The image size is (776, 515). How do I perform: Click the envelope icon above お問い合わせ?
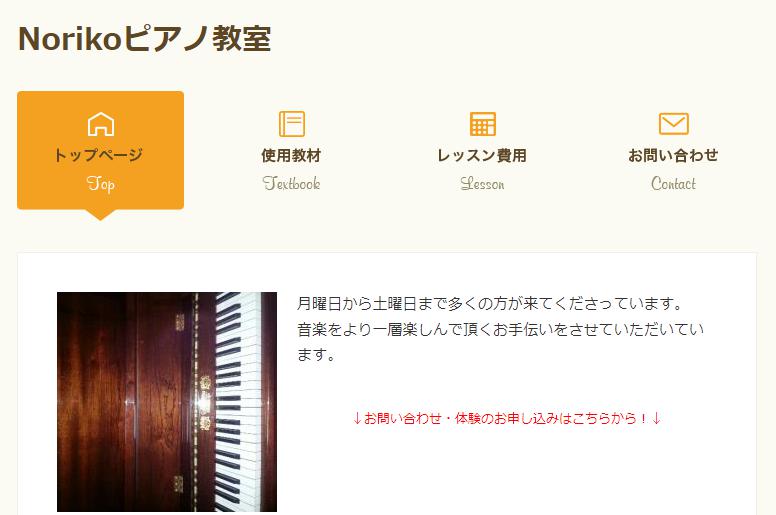point(674,124)
